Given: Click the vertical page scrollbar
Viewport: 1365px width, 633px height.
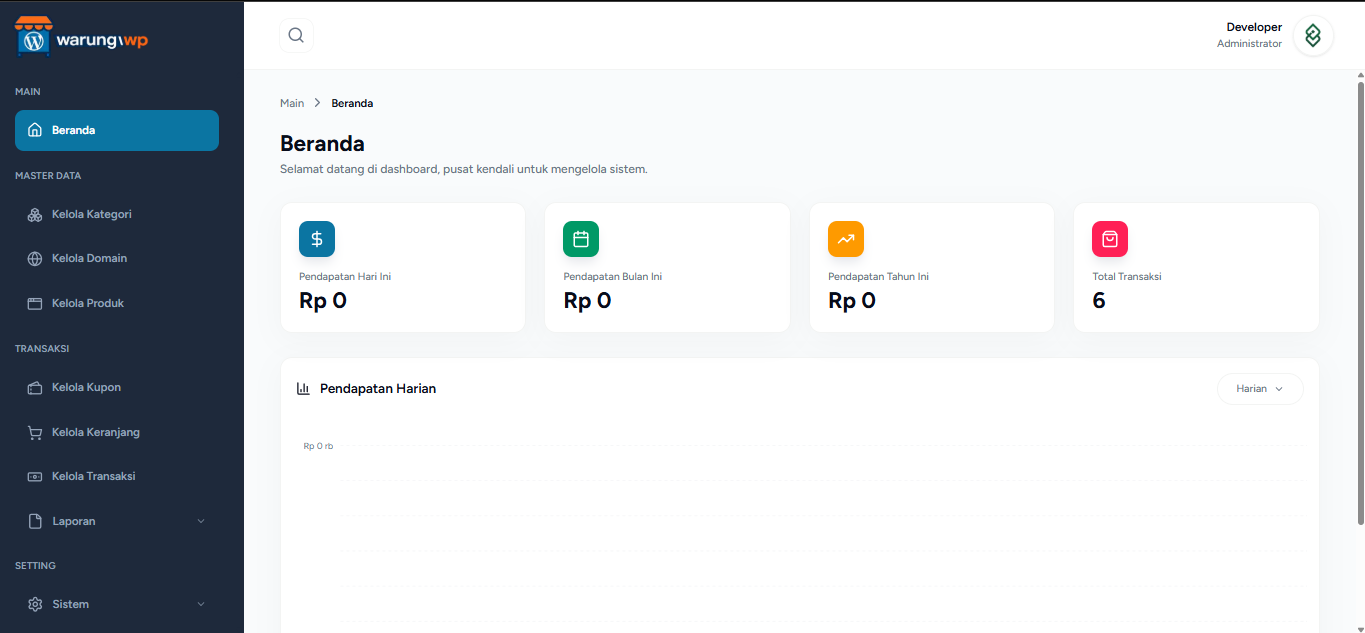Looking at the screenshot, I should click(x=1360, y=300).
